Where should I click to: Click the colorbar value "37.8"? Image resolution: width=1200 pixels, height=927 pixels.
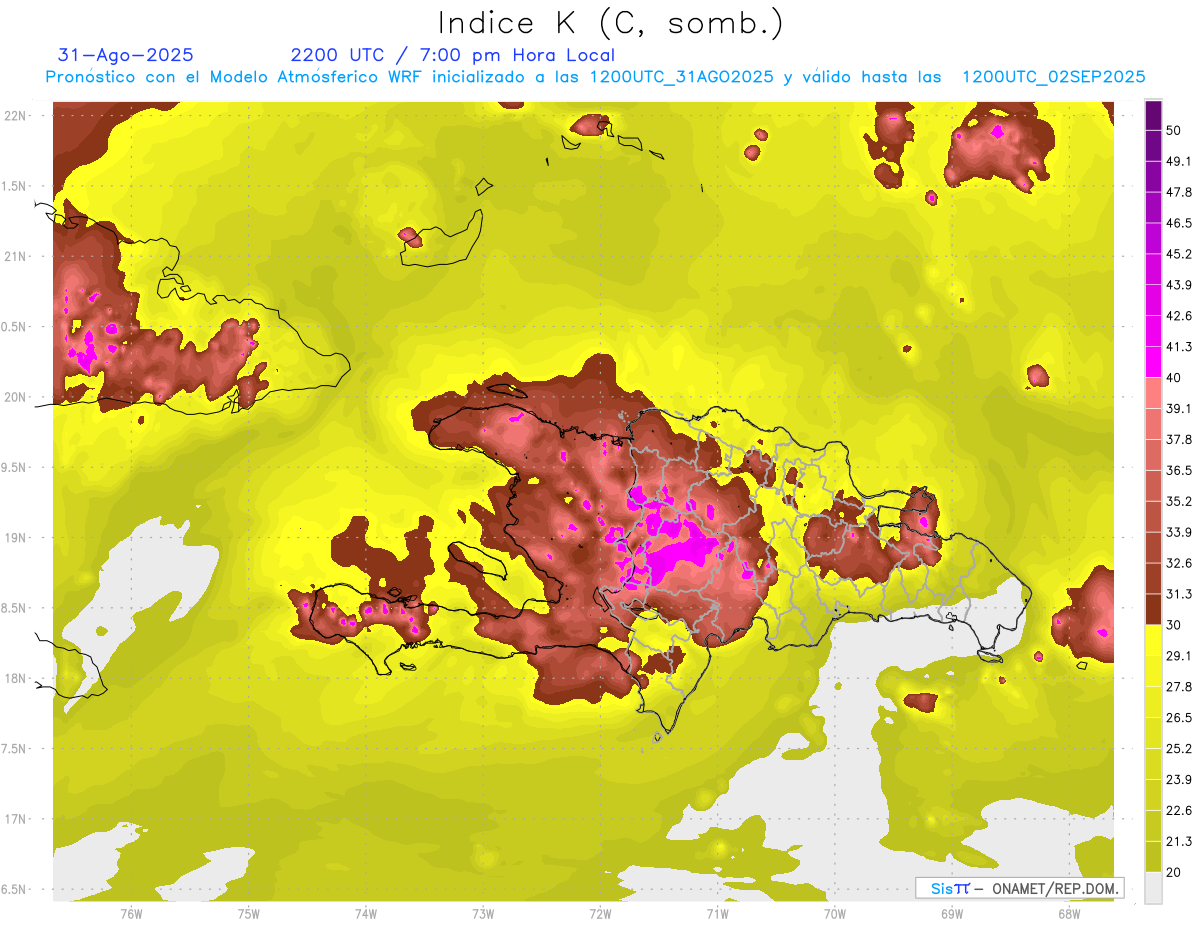point(1179,439)
